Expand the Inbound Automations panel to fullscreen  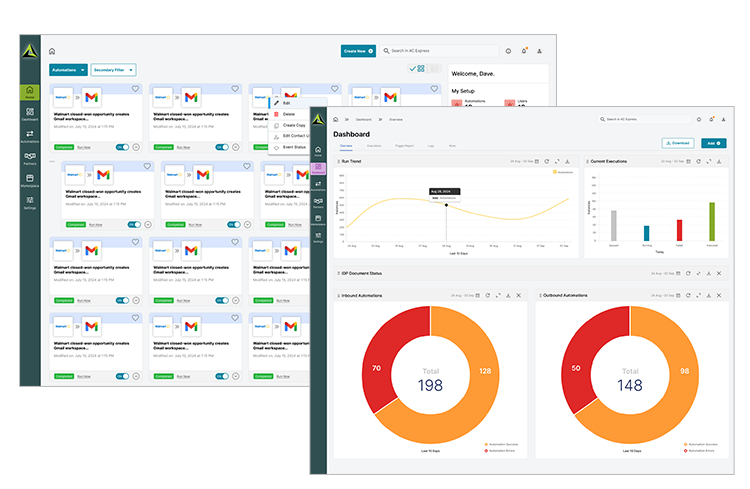[498, 295]
